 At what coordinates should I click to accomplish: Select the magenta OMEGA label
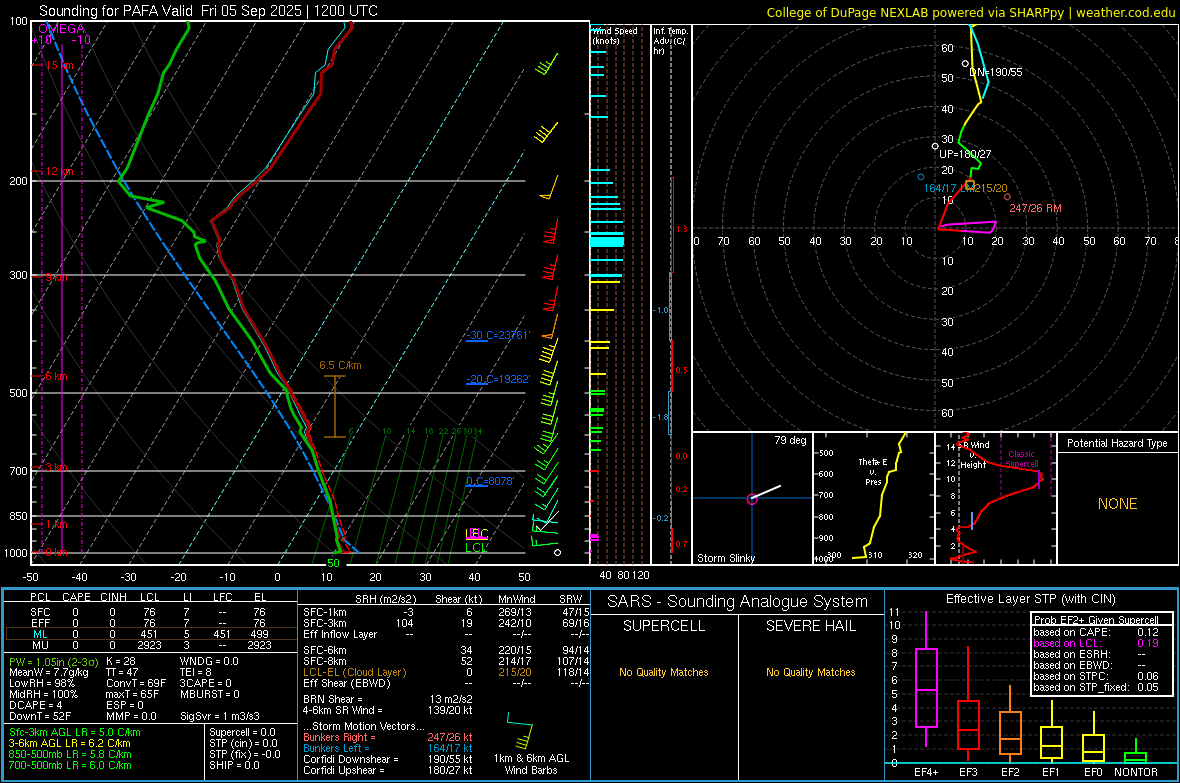click(62, 29)
